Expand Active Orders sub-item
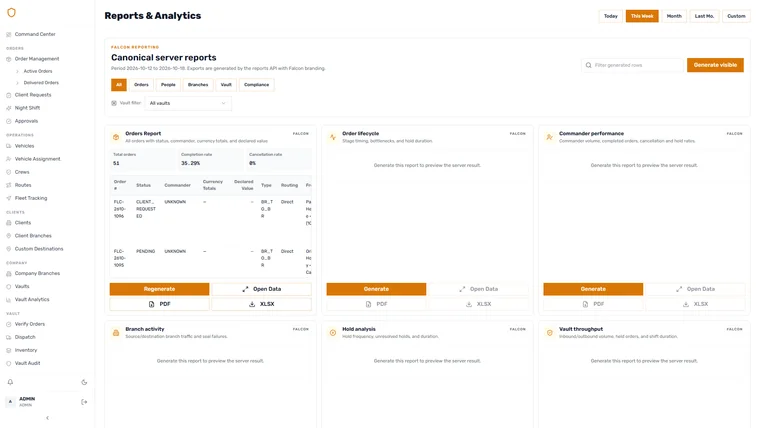The image size is (760, 428). click(x=38, y=71)
